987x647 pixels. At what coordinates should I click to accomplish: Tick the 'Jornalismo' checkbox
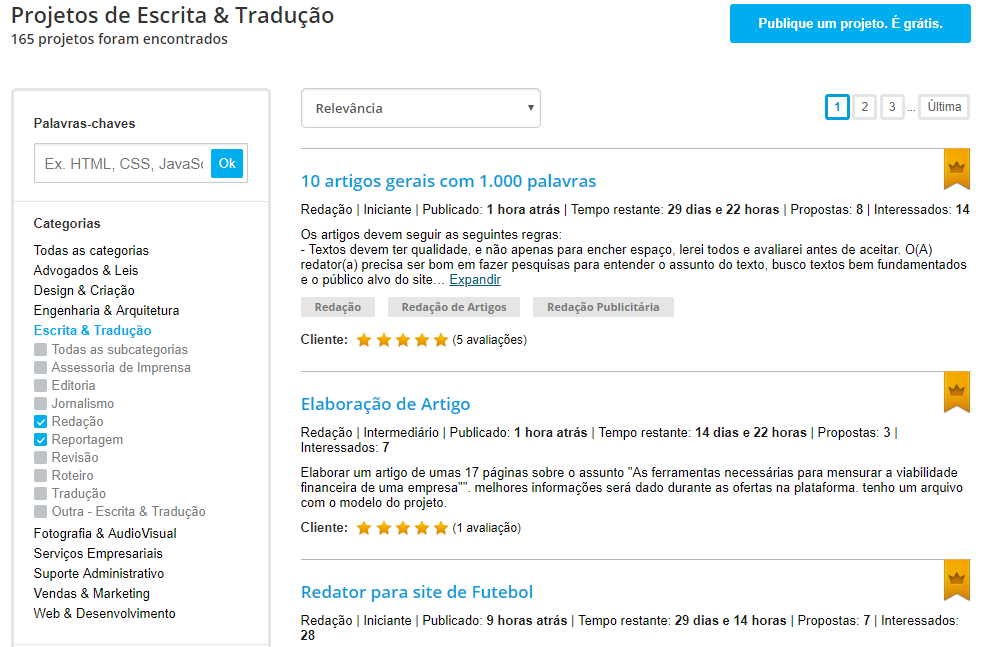(x=40, y=403)
